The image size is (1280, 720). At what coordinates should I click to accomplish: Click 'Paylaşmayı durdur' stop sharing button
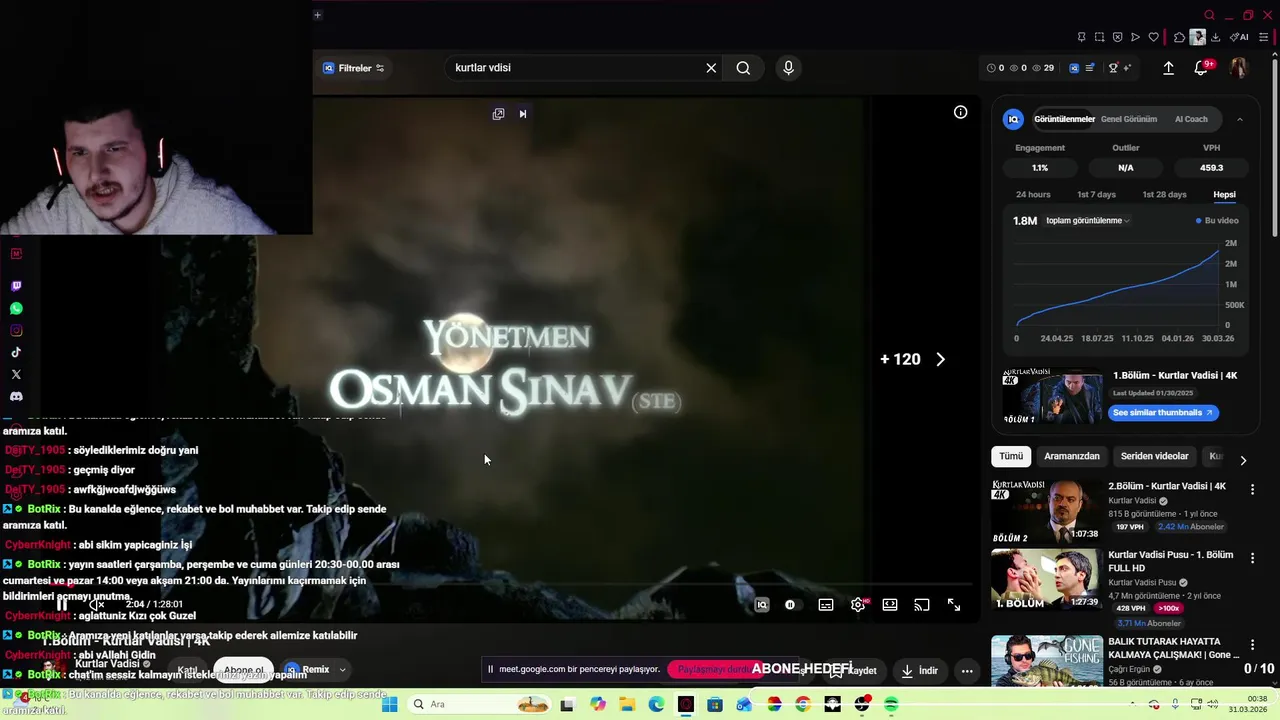[714, 669]
